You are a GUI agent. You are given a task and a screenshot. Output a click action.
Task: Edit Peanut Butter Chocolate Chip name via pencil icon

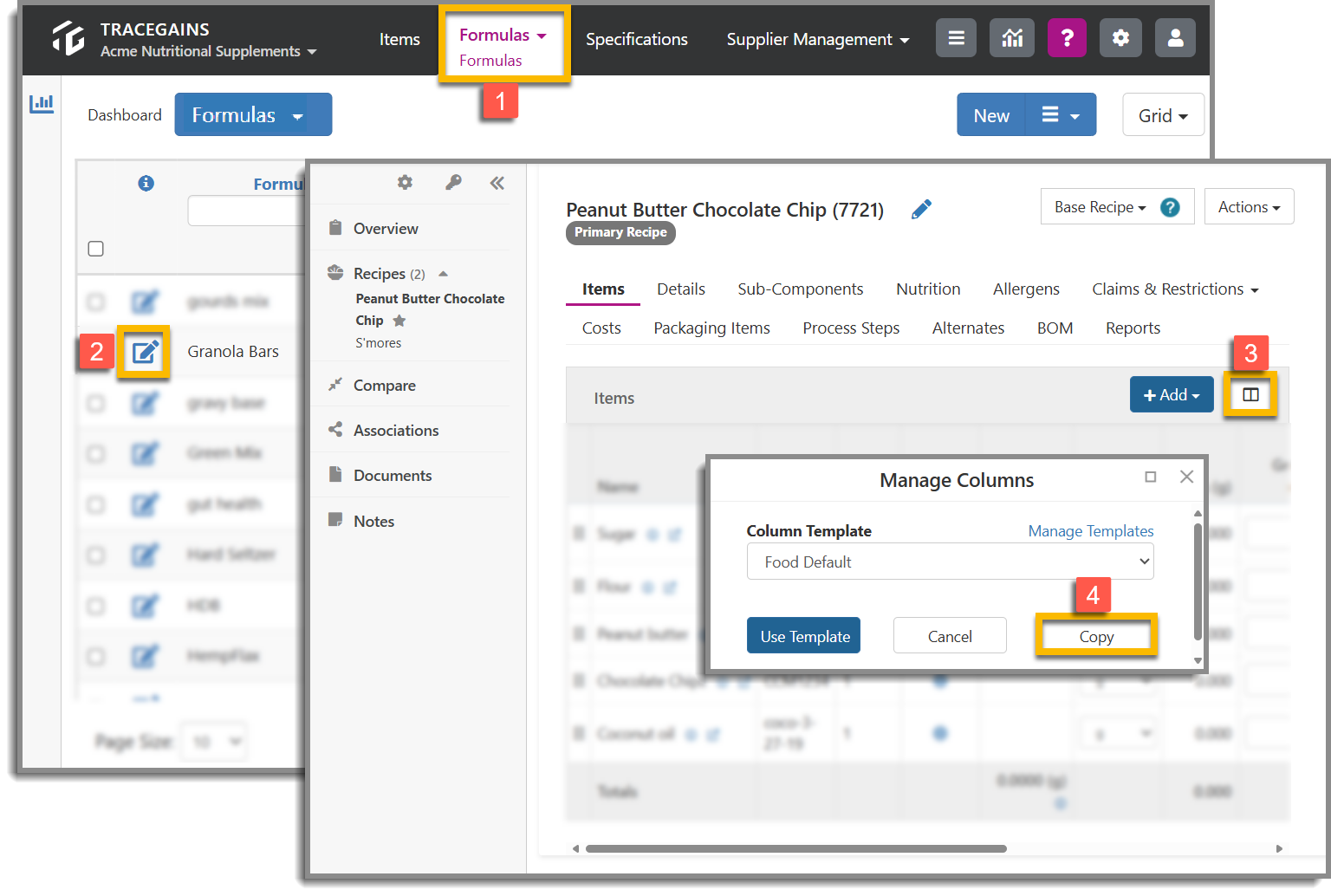coord(921,209)
